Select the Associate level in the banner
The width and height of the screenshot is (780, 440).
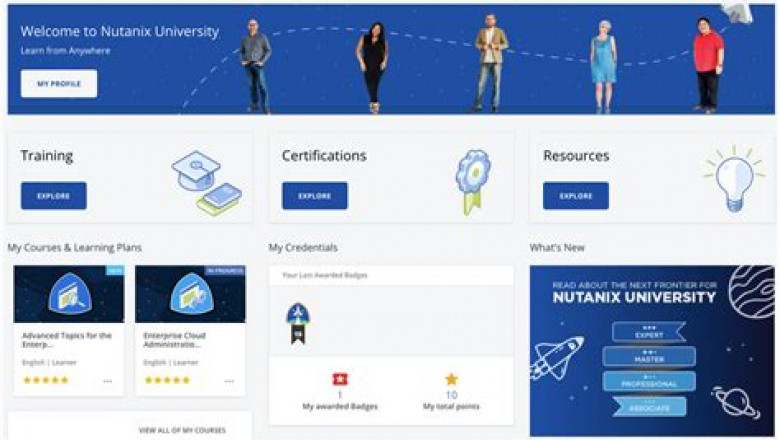(x=644, y=406)
